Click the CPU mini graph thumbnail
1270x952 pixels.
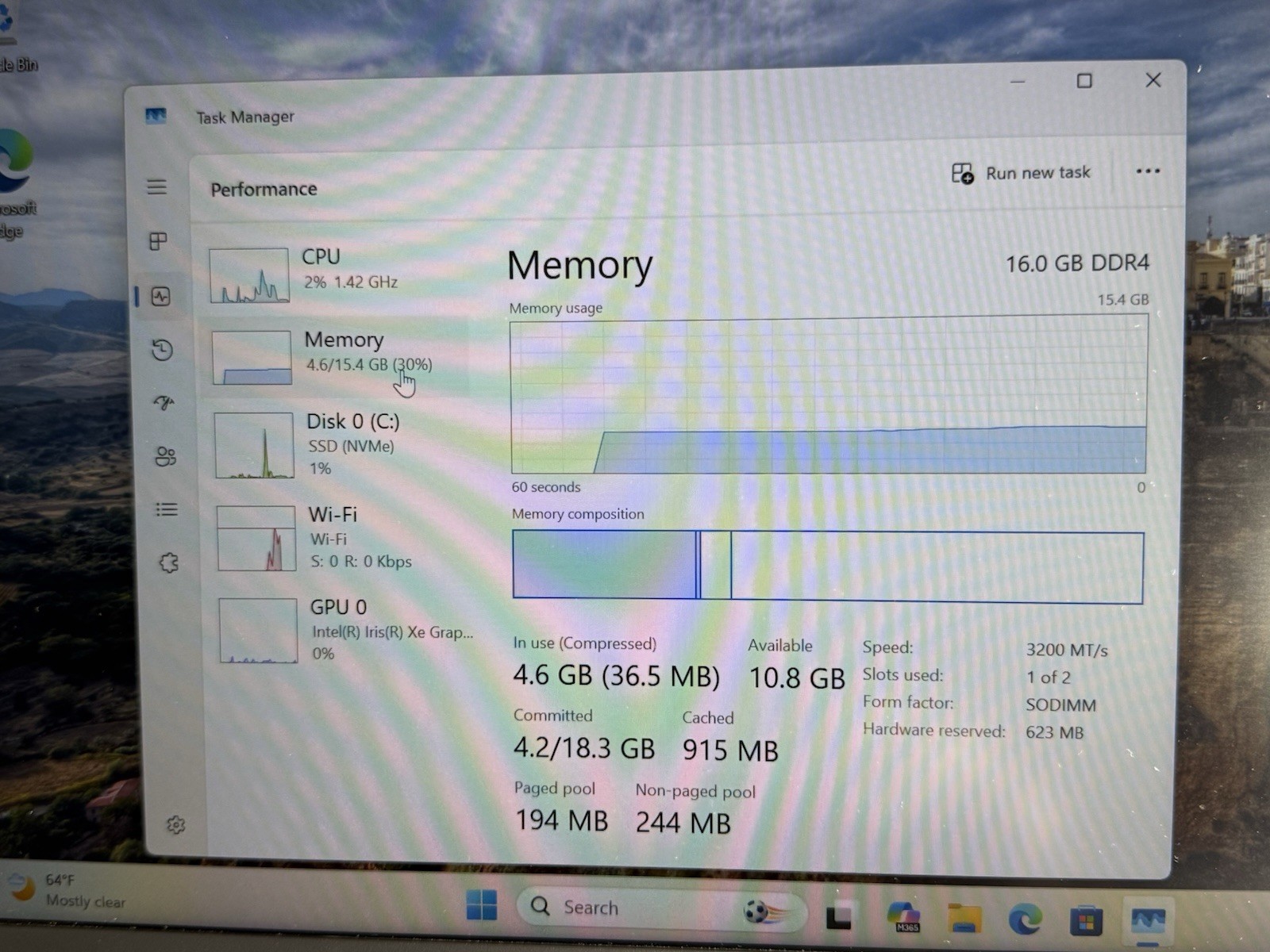[x=249, y=275]
